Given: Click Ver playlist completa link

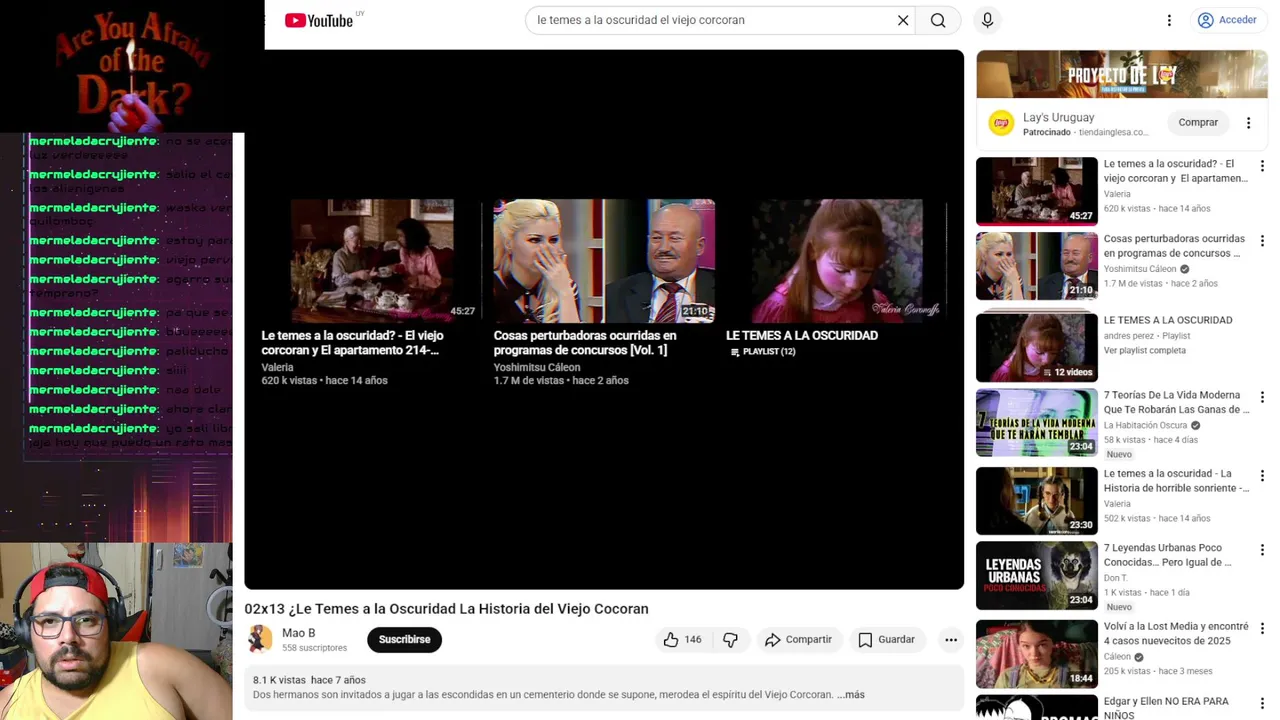Looking at the screenshot, I should [x=1145, y=351].
